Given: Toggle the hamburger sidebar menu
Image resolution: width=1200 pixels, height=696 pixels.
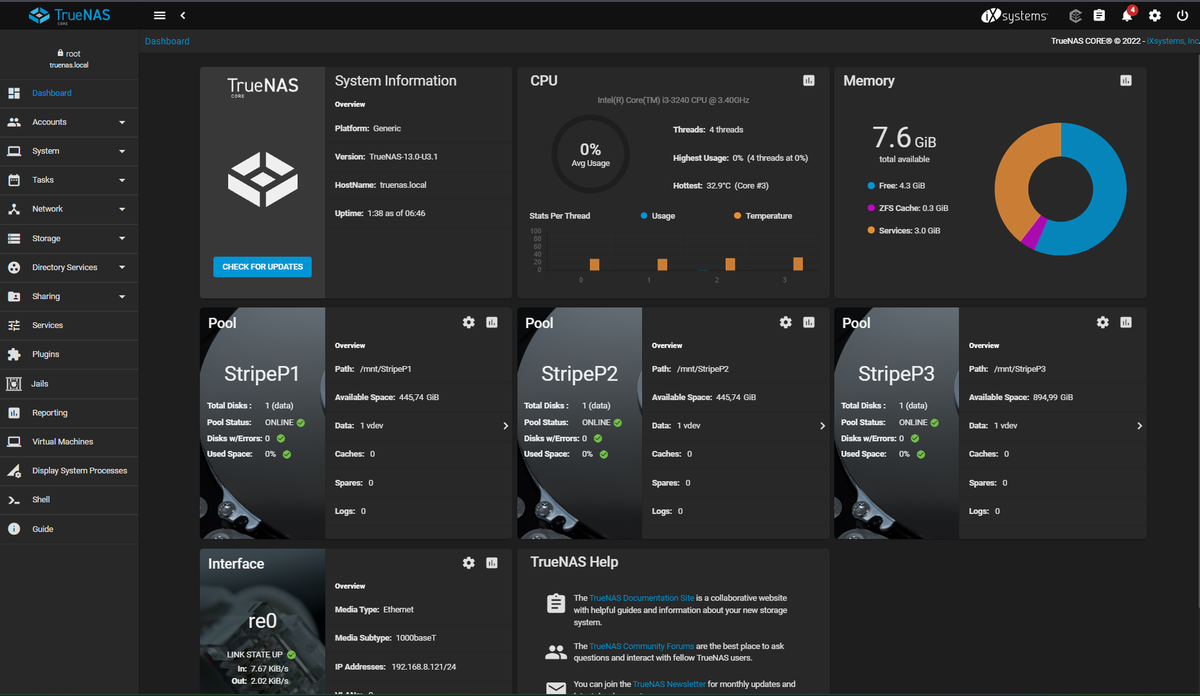Looking at the screenshot, I should point(160,16).
